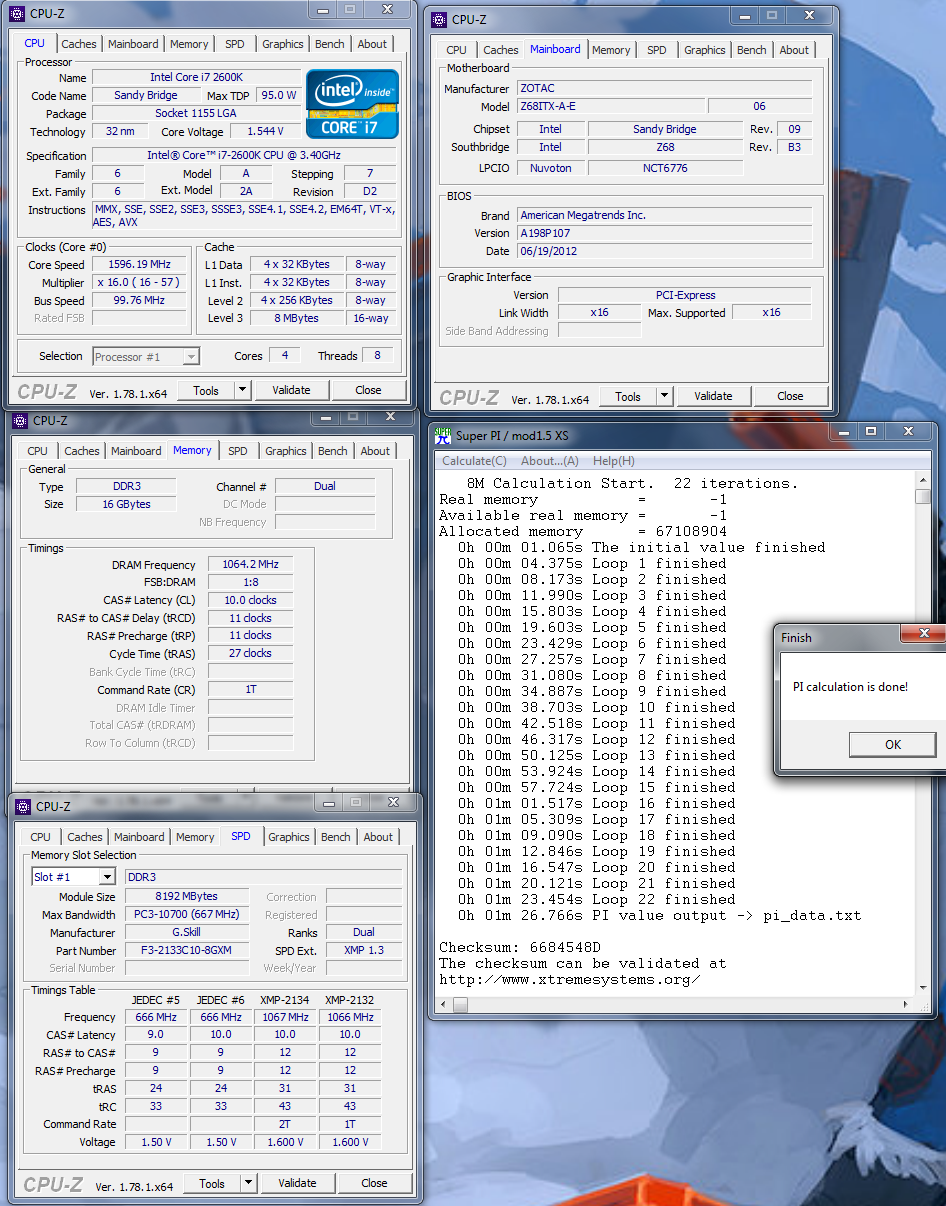Click Validate button in Mainboard window
The width and height of the screenshot is (946, 1206).
click(713, 396)
